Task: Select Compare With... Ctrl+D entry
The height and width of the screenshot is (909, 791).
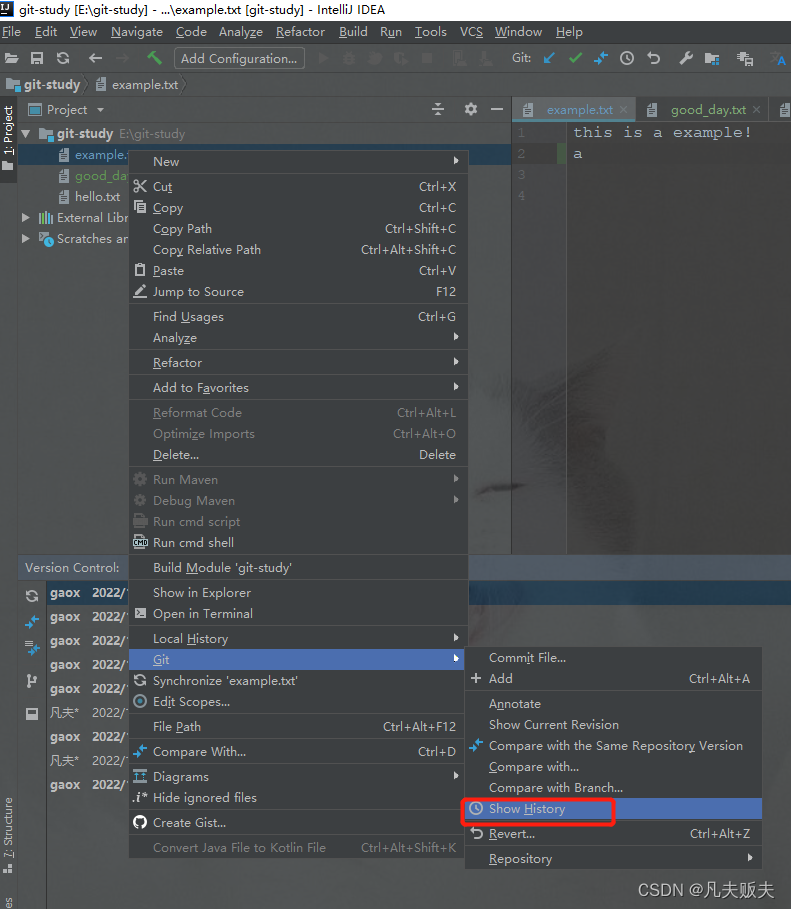Action: 298,751
